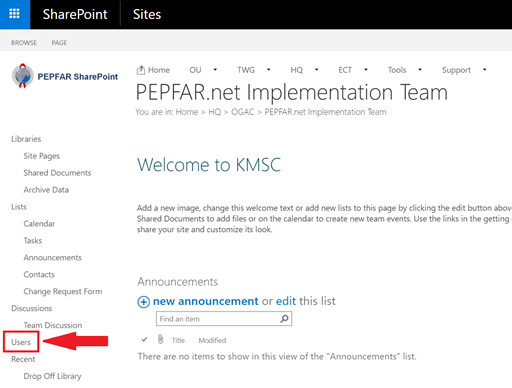
Task: Click ECT in the top navigation
Action: tap(345, 70)
